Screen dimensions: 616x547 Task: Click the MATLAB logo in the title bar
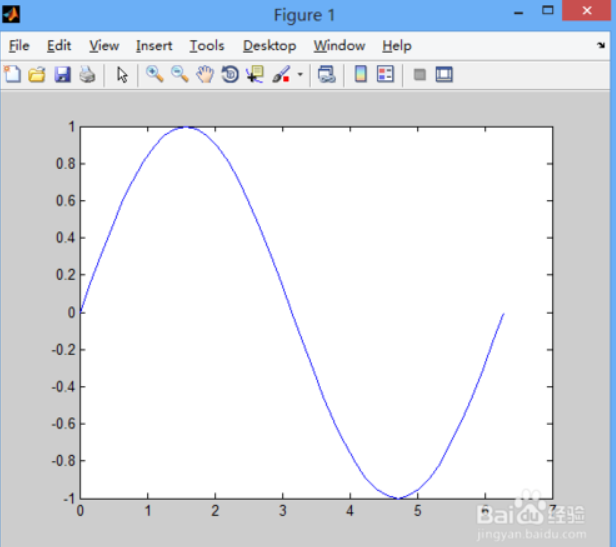click(11, 15)
